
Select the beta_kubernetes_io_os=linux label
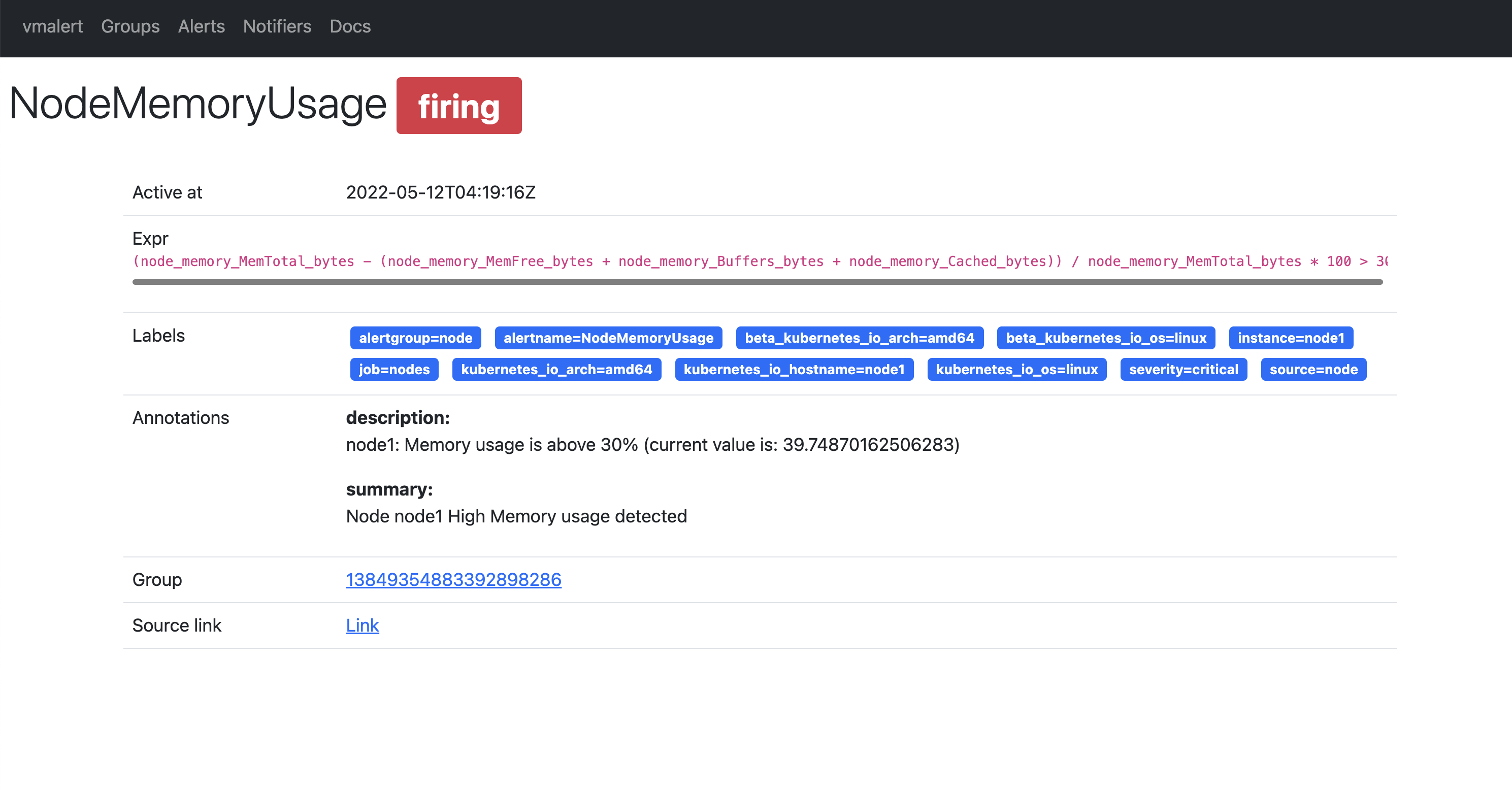[x=1105, y=338]
